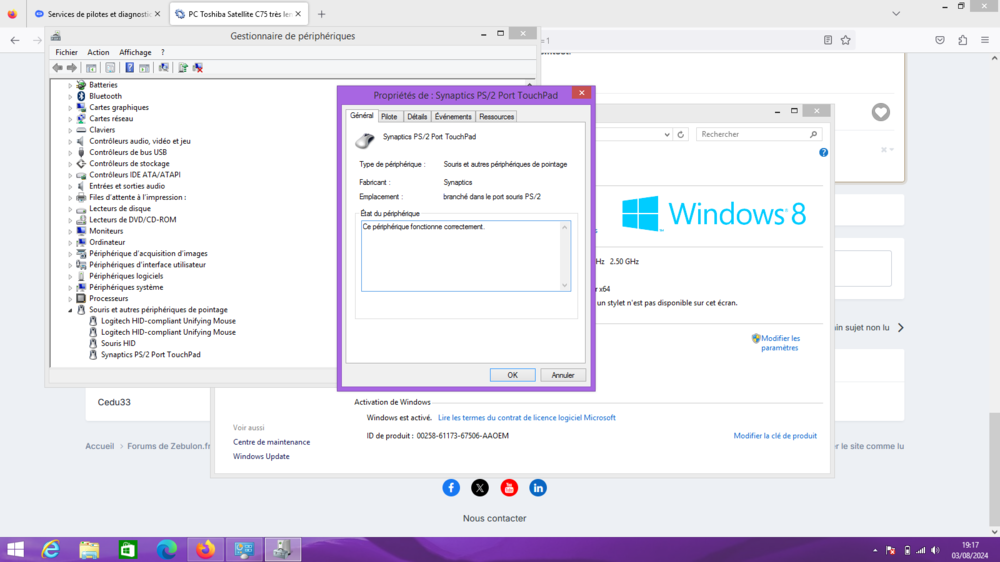This screenshot has width=1000, height=562.
Task: Click the Facebook icon in the page footer
Action: (x=451, y=487)
